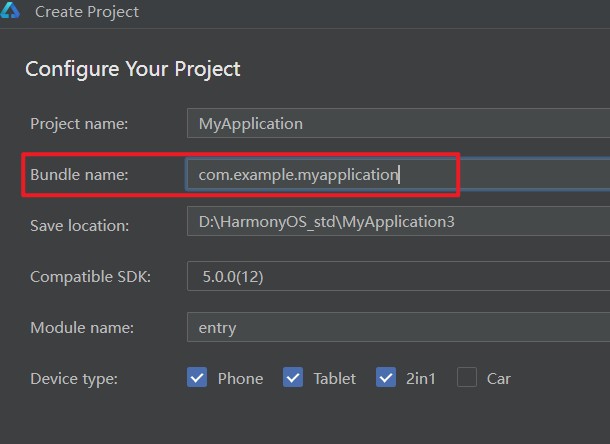
Task: Click the Configure Your Project heading
Action: [133, 69]
